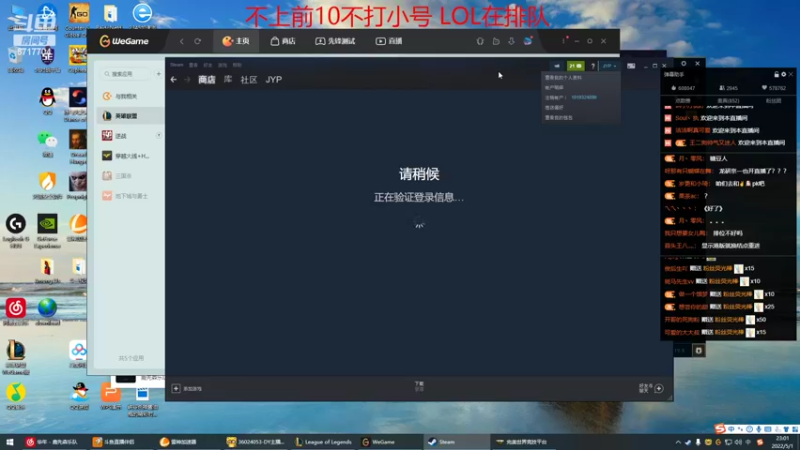Viewport: 800px width, 450px height.
Task: Show hidden system tray icons
Action: [x=678, y=442]
